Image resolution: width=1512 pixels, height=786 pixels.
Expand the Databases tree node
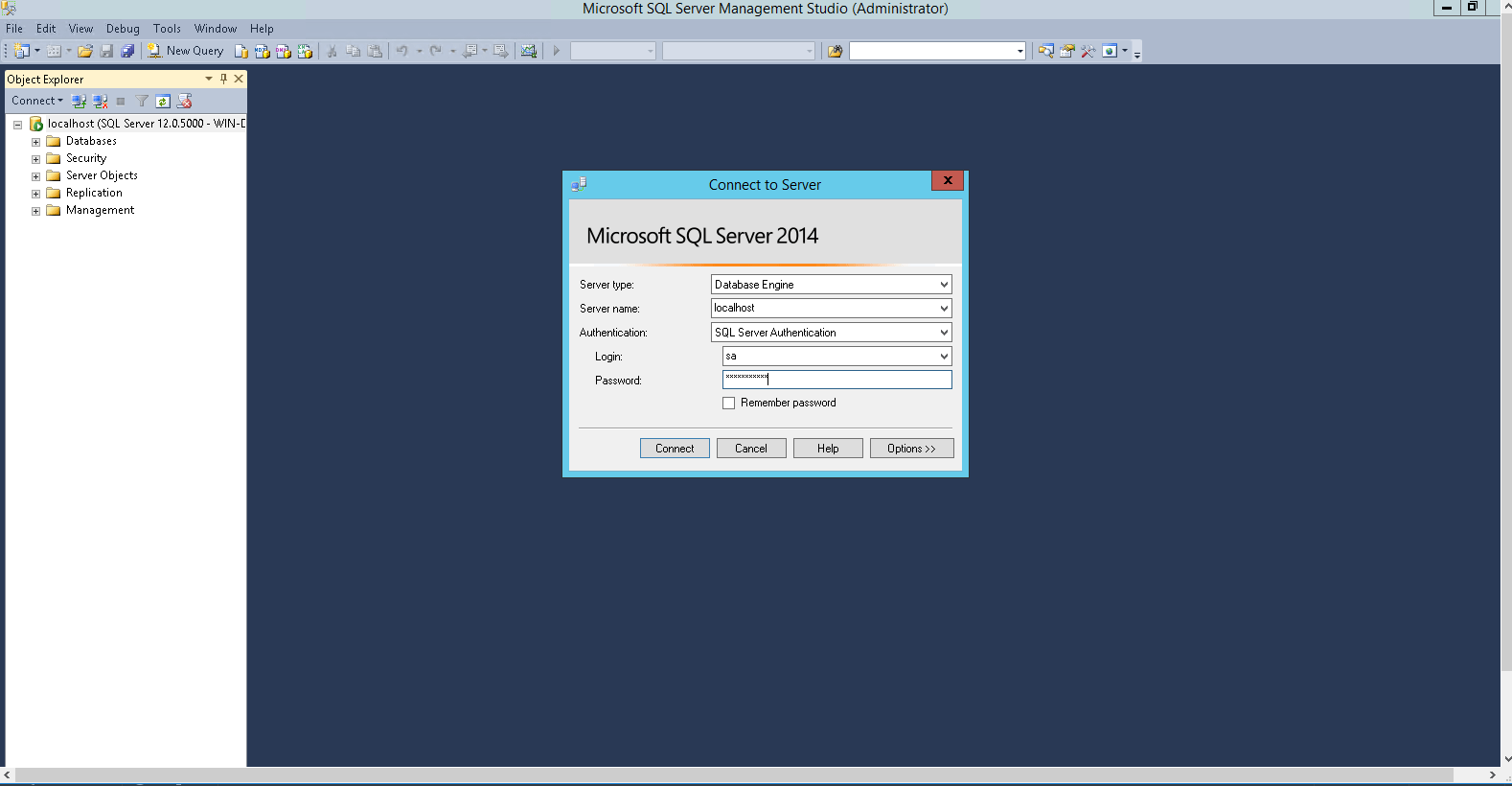point(35,142)
